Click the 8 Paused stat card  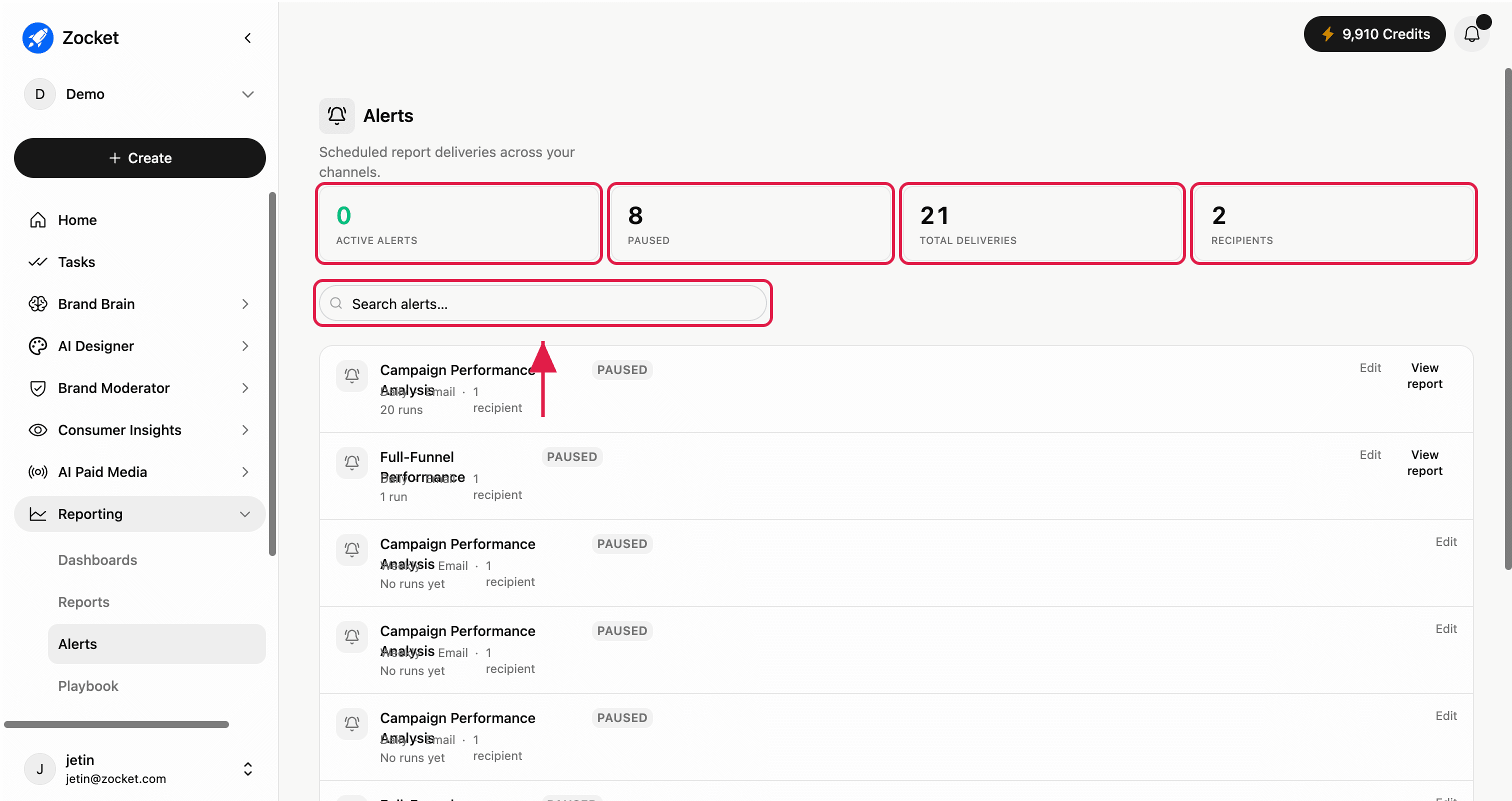pos(750,223)
